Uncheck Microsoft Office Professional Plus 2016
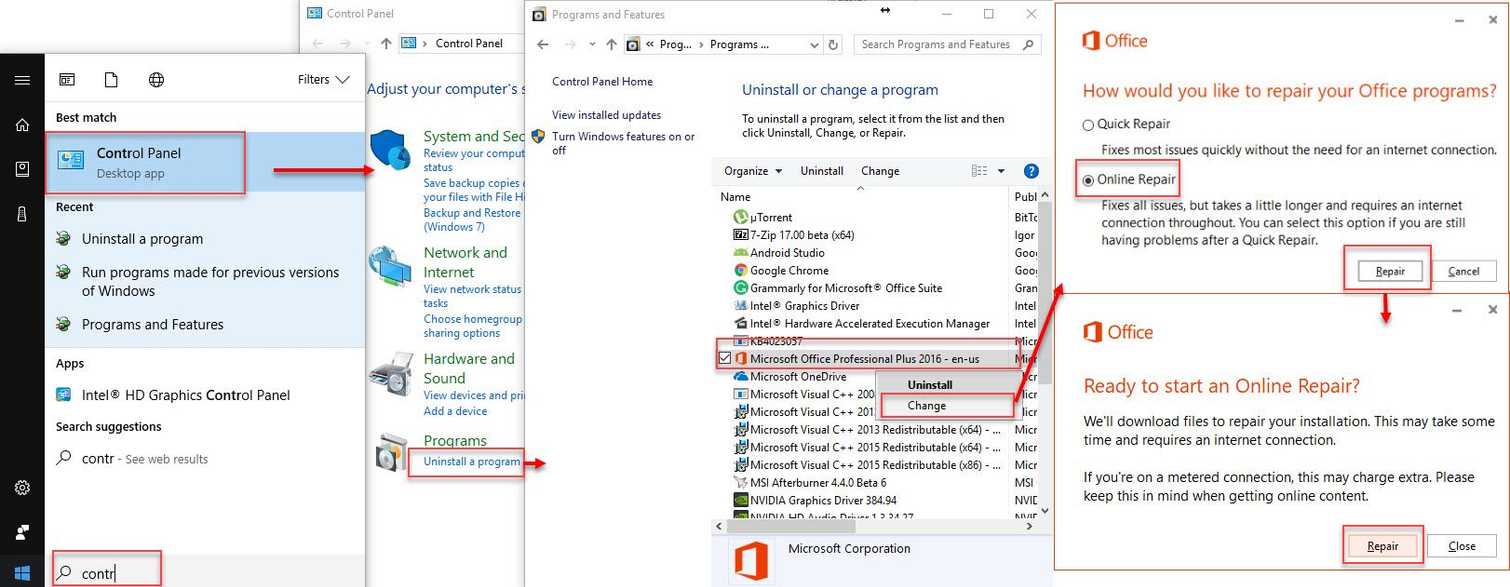 [727, 358]
